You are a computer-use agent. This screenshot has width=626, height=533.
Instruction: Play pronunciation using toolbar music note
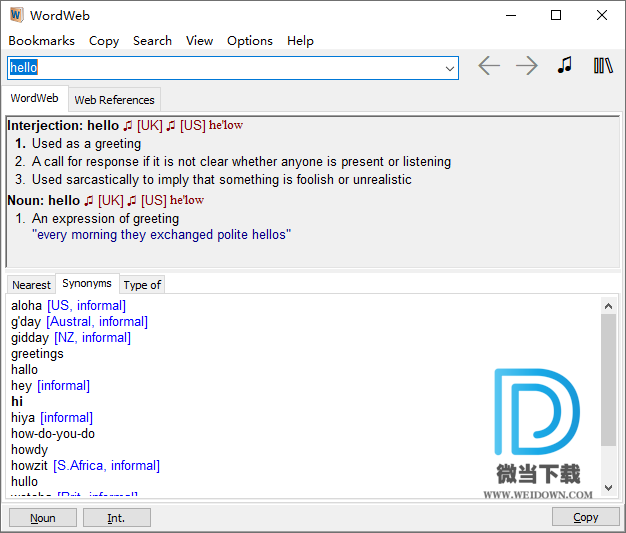pos(565,65)
